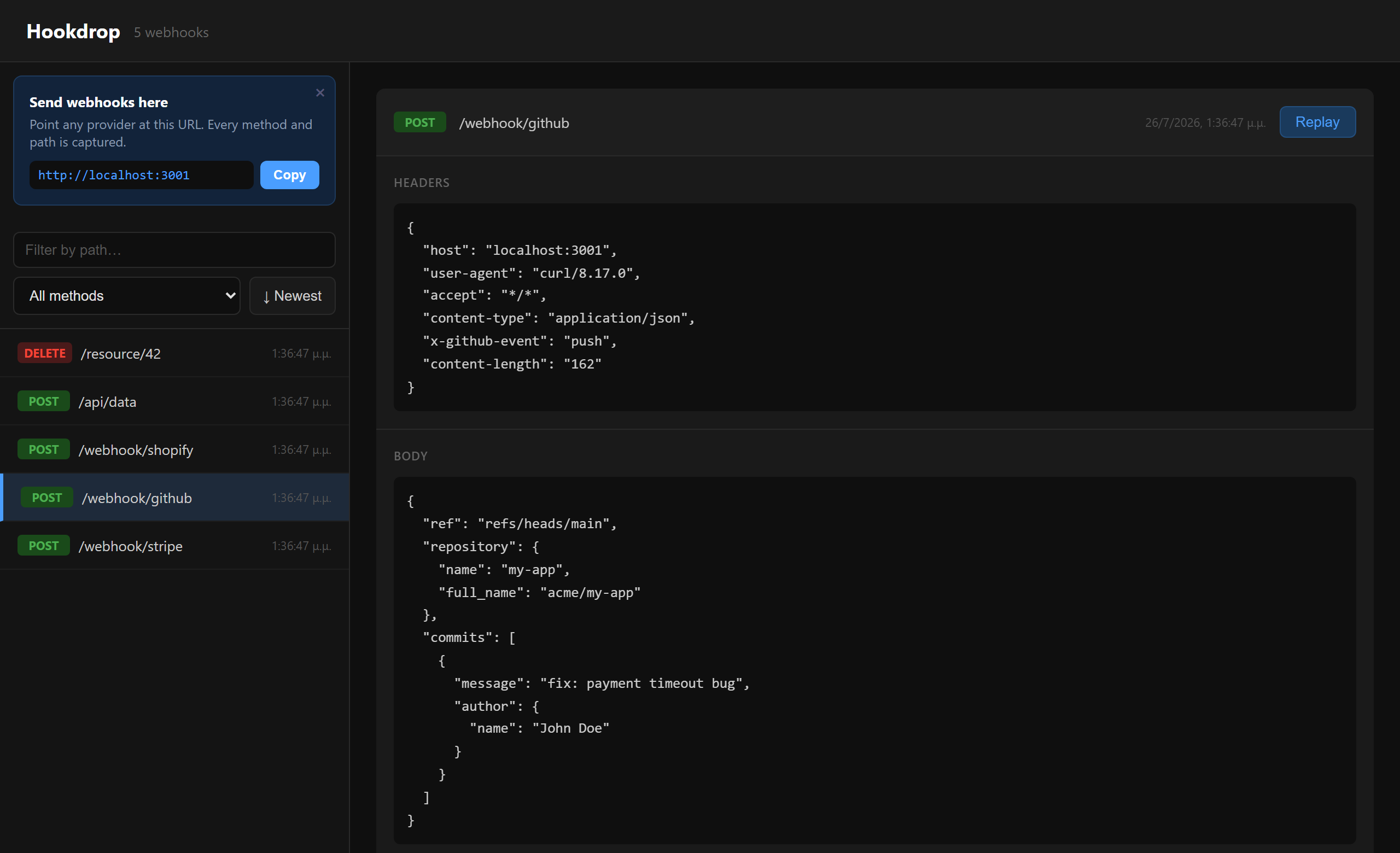Click the HEADERS section label

click(x=422, y=183)
